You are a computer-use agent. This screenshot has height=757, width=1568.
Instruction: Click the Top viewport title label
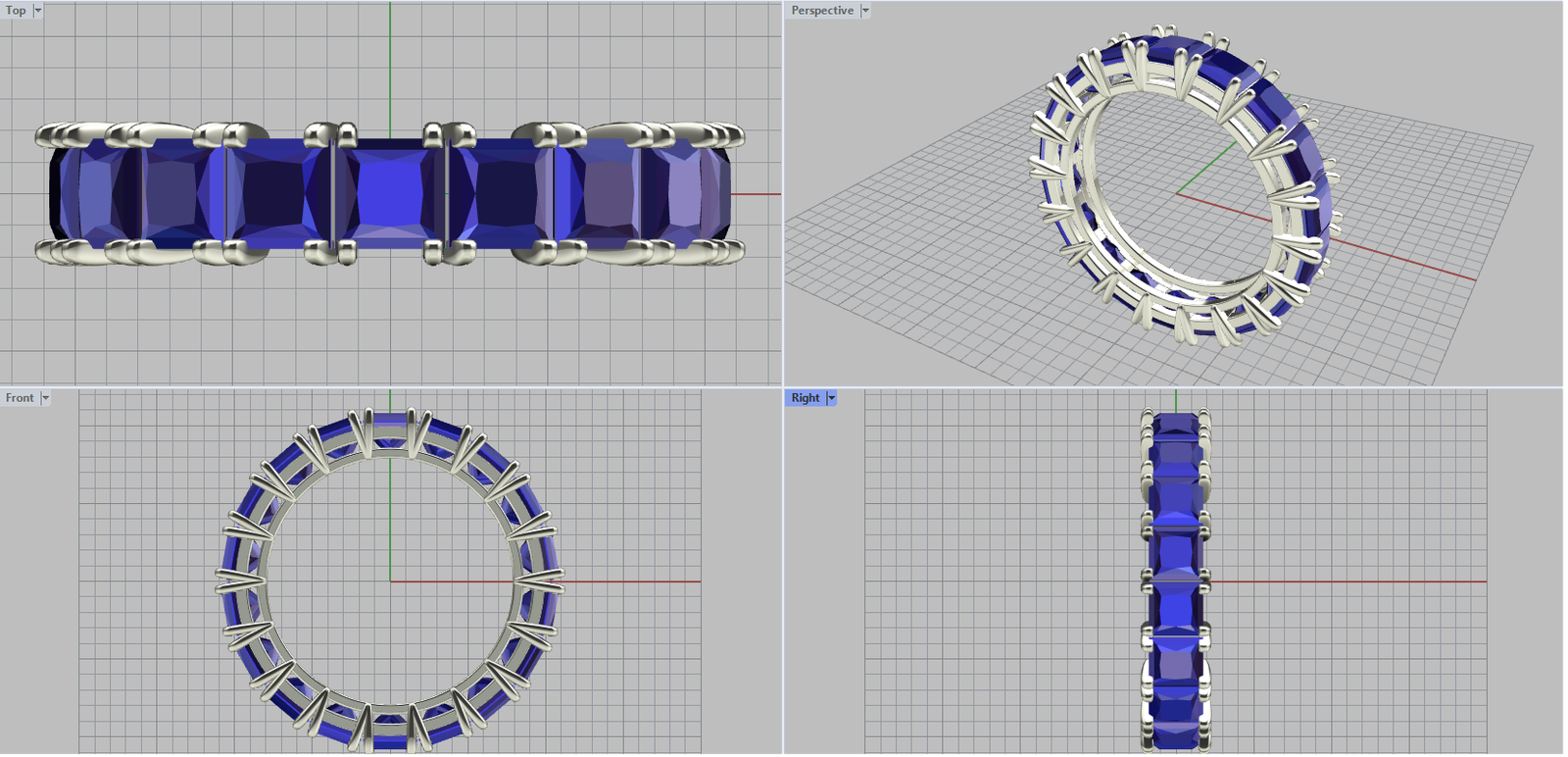[x=16, y=11]
